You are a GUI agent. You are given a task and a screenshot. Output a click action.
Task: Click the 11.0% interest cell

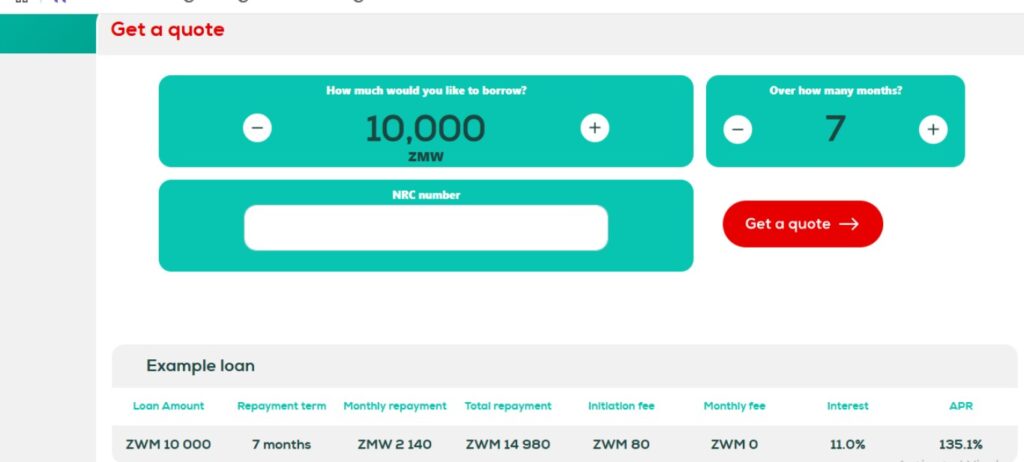click(848, 444)
